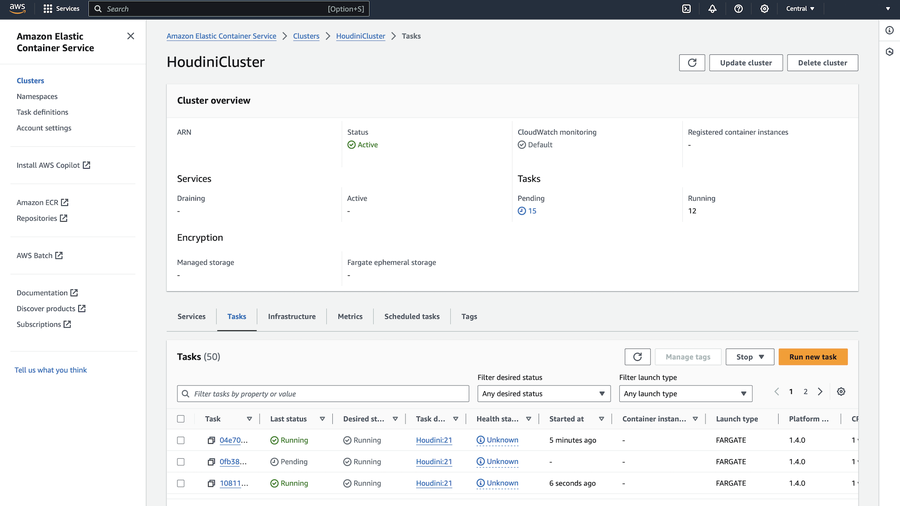Click the Update cluster button
The width and height of the screenshot is (900, 506).
(746, 63)
